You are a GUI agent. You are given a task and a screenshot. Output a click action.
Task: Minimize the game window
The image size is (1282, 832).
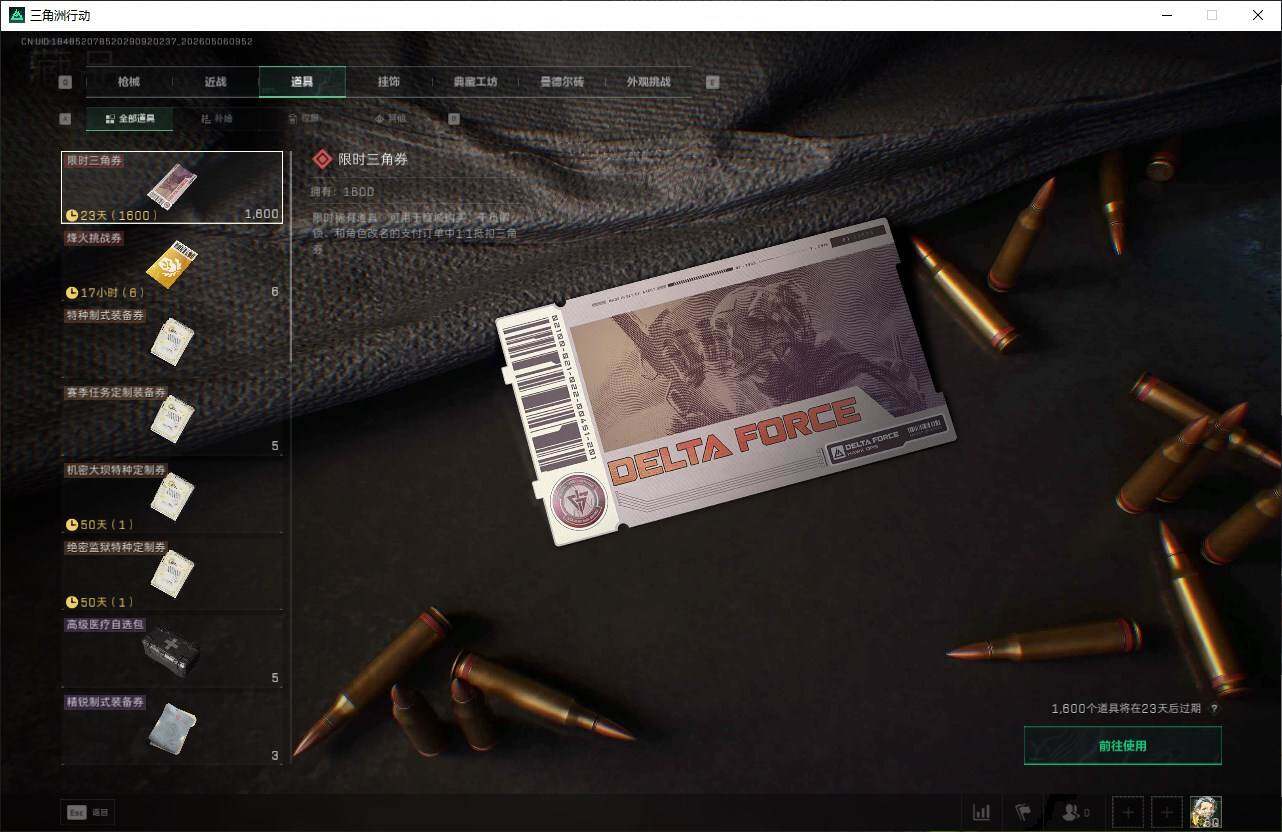[1166, 15]
